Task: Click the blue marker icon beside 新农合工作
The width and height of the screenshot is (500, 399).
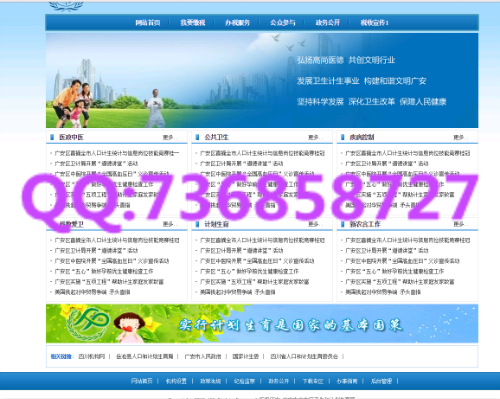Action: tap(343, 224)
